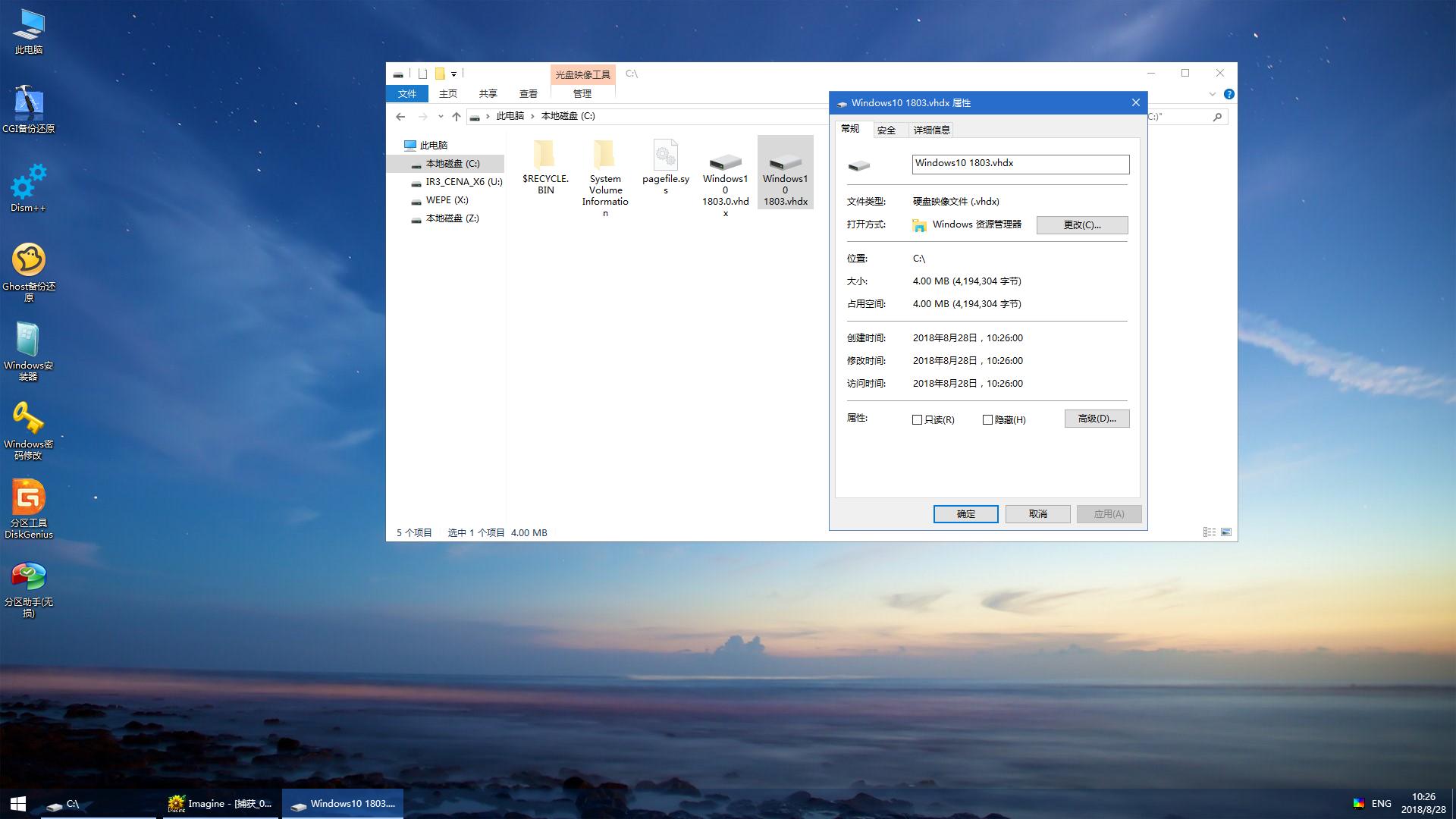Switch to the 共享 ribbon tab
The height and width of the screenshot is (819, 1456).
tap(488, 94)
